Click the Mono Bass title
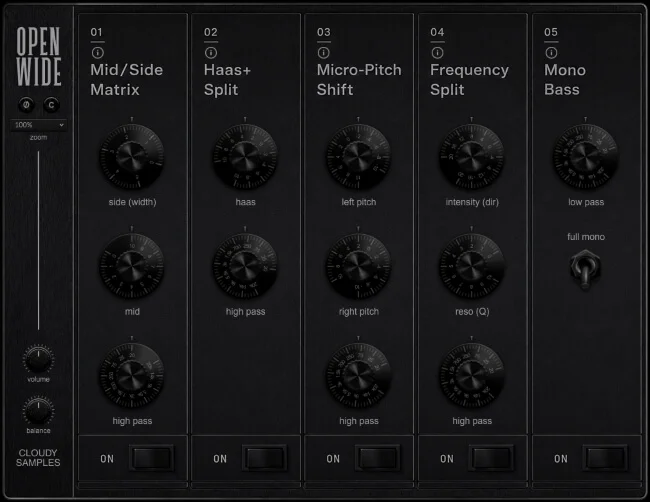This screenshot has height=502, width=650. point(565,80)
